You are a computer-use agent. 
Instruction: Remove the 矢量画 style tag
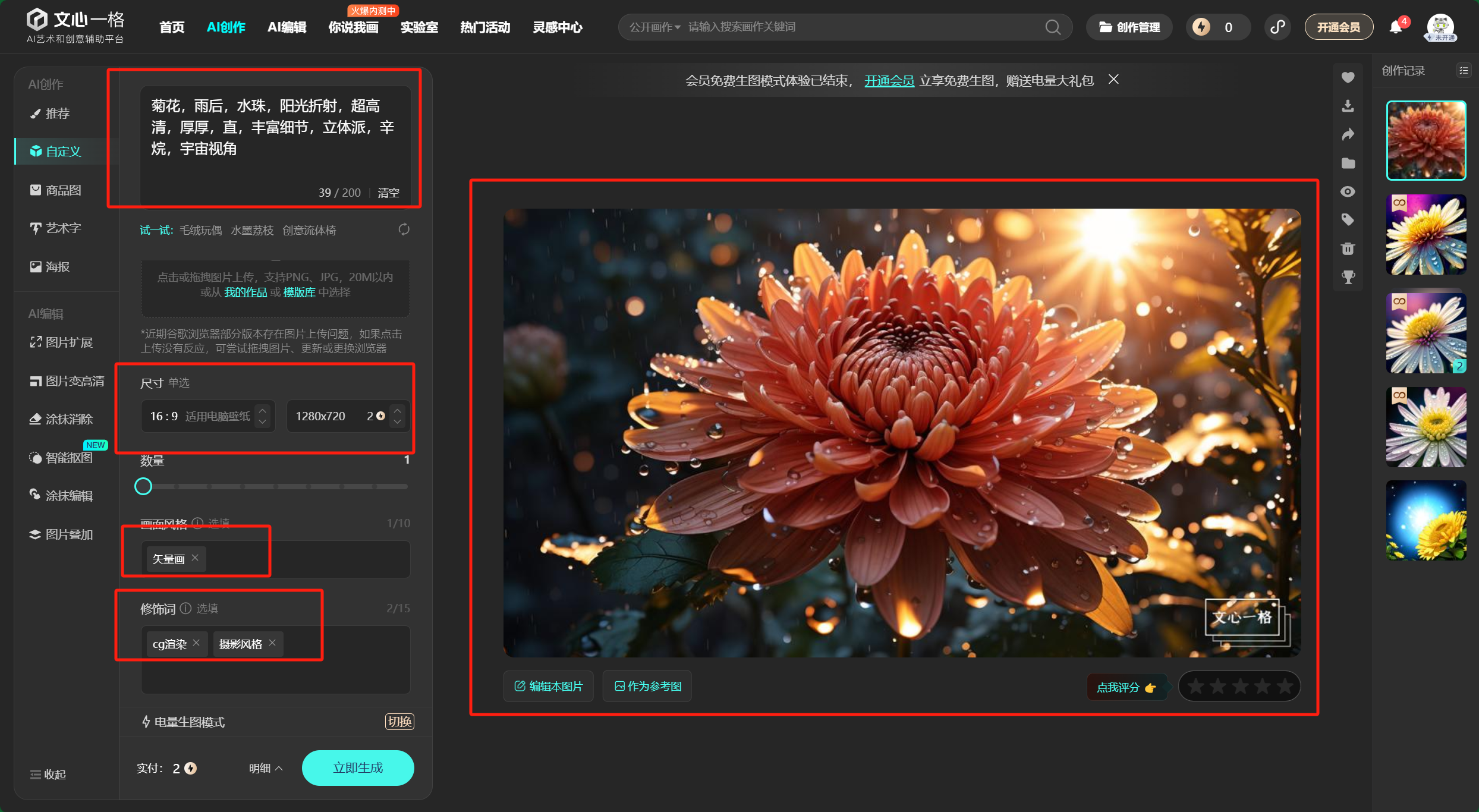tap(195, 558)
